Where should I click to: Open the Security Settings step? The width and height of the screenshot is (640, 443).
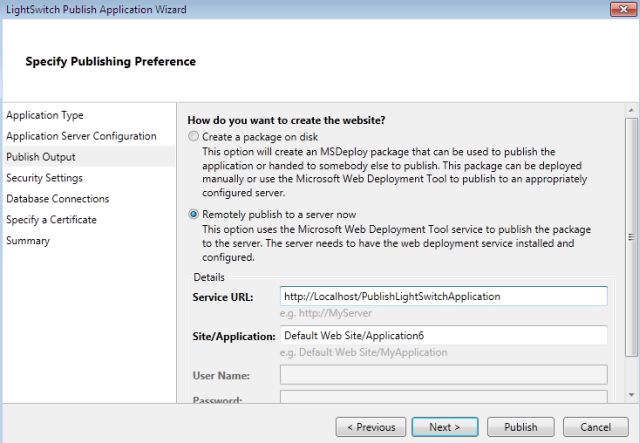(44, 178)
